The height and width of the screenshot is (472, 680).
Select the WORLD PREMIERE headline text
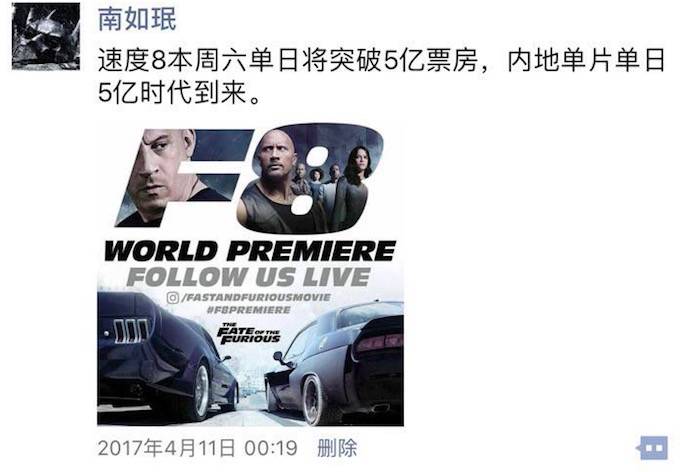(250, 251)
